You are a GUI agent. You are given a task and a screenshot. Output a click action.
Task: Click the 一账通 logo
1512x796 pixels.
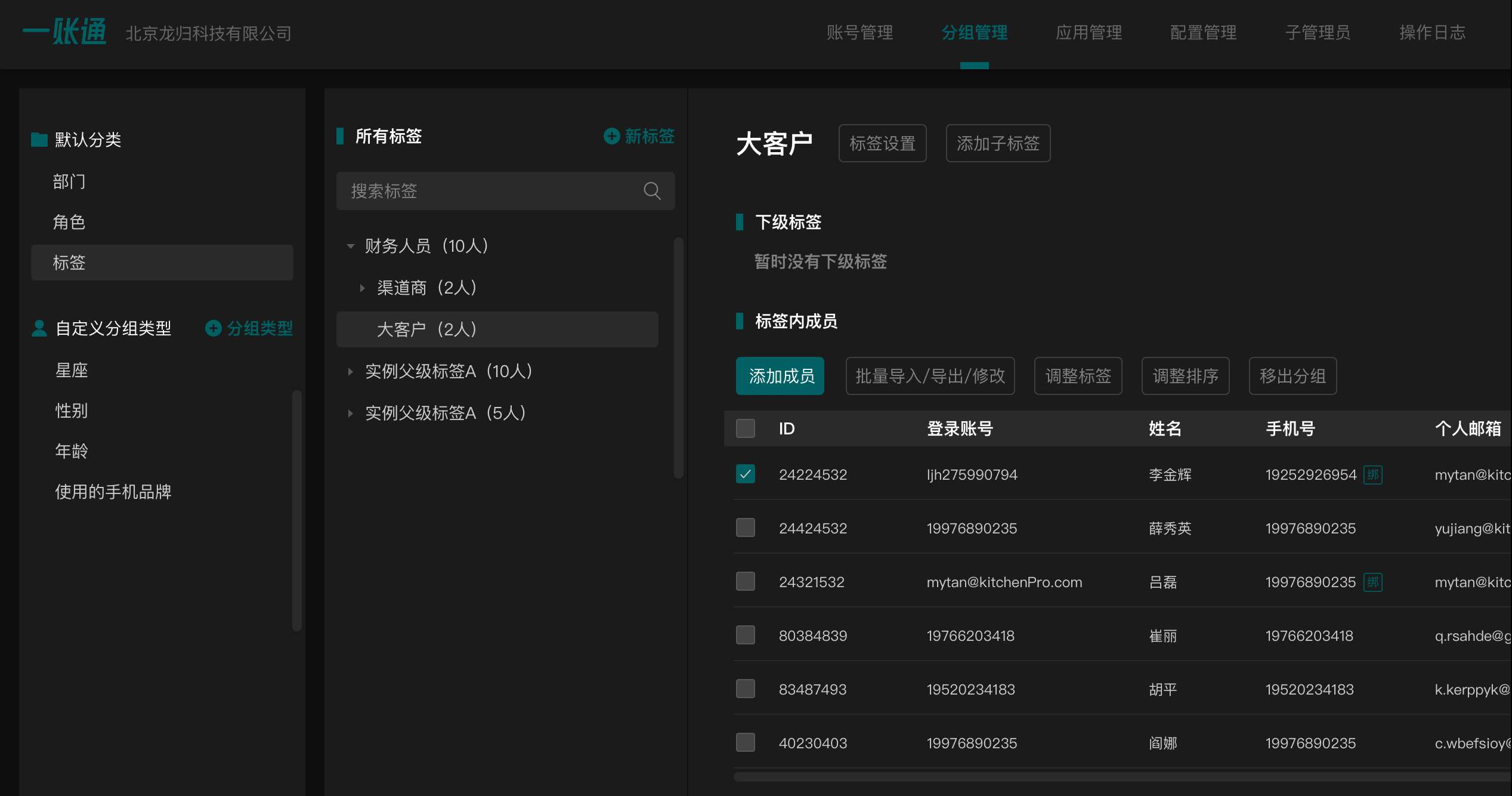64,32
